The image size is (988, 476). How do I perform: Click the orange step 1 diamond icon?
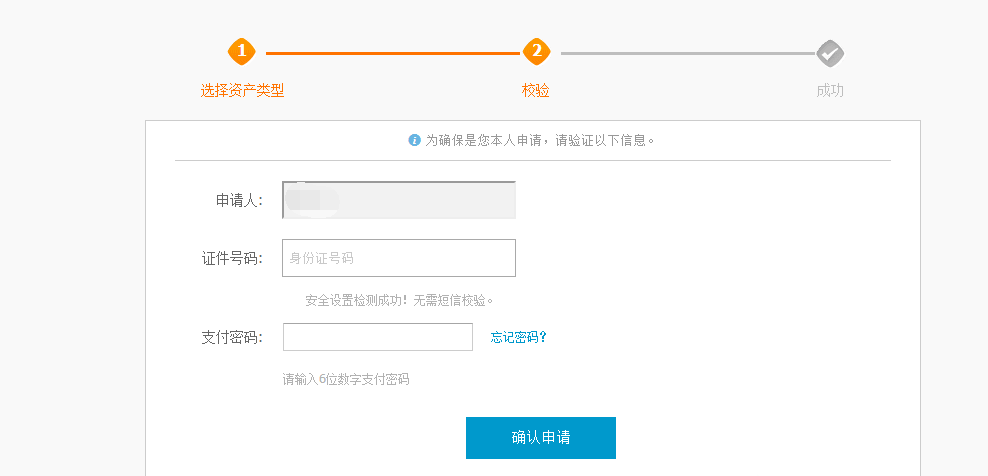[242, 52]
